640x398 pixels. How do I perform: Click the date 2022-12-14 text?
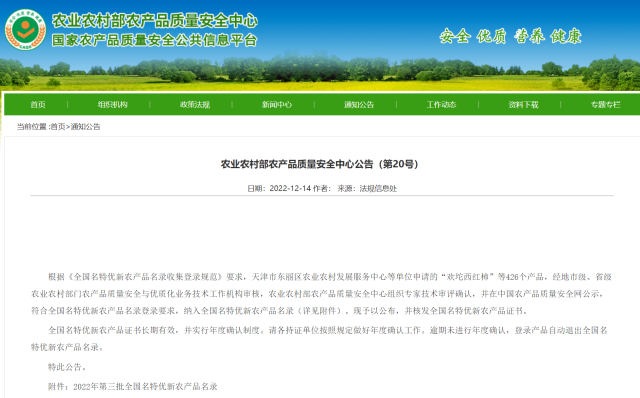pyautogui.click(x=290, y=189)
